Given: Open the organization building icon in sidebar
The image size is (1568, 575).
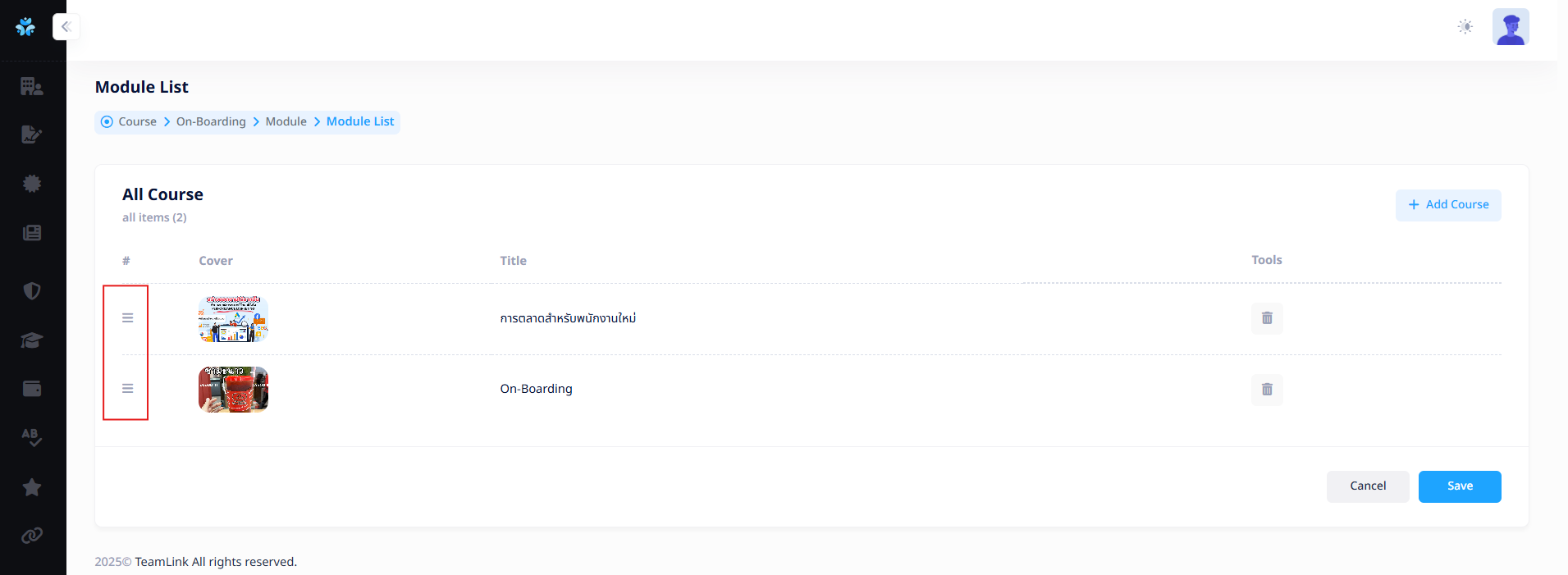Looking at the screenshot, I should coord(32,86).
